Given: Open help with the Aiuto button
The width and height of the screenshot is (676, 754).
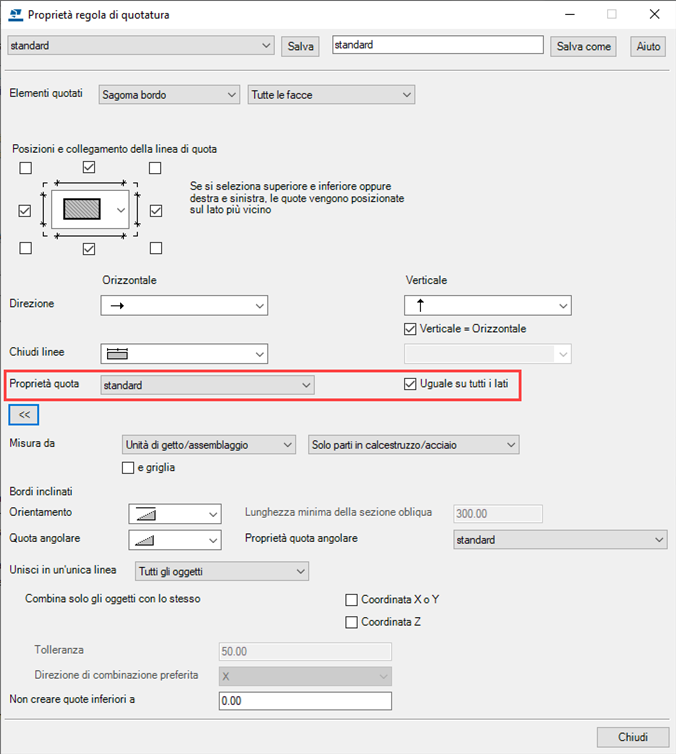Looking at the screenshot, I should [648, 47].
